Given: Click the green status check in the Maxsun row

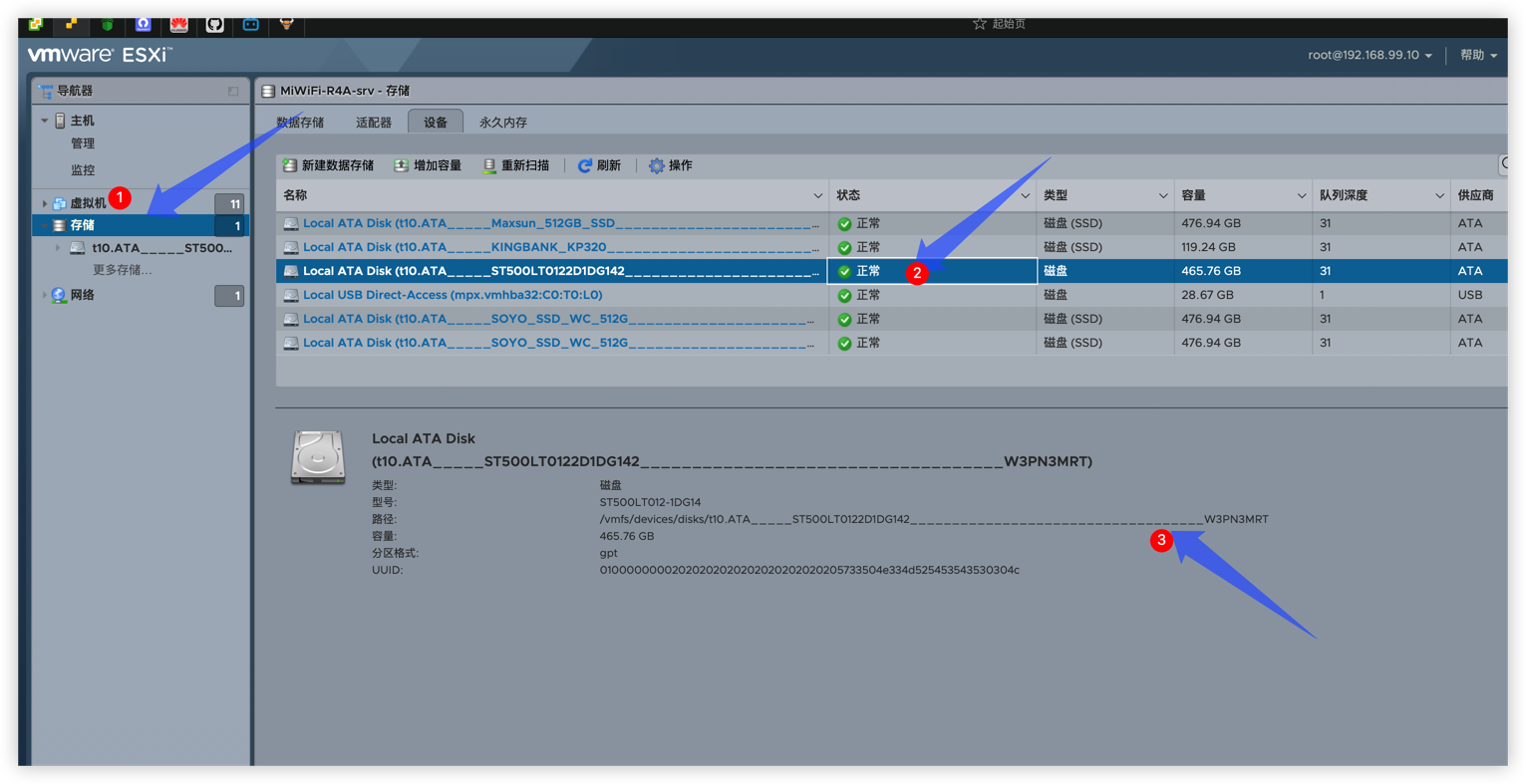Looking at the screenshot, I should tap(844, 224).
